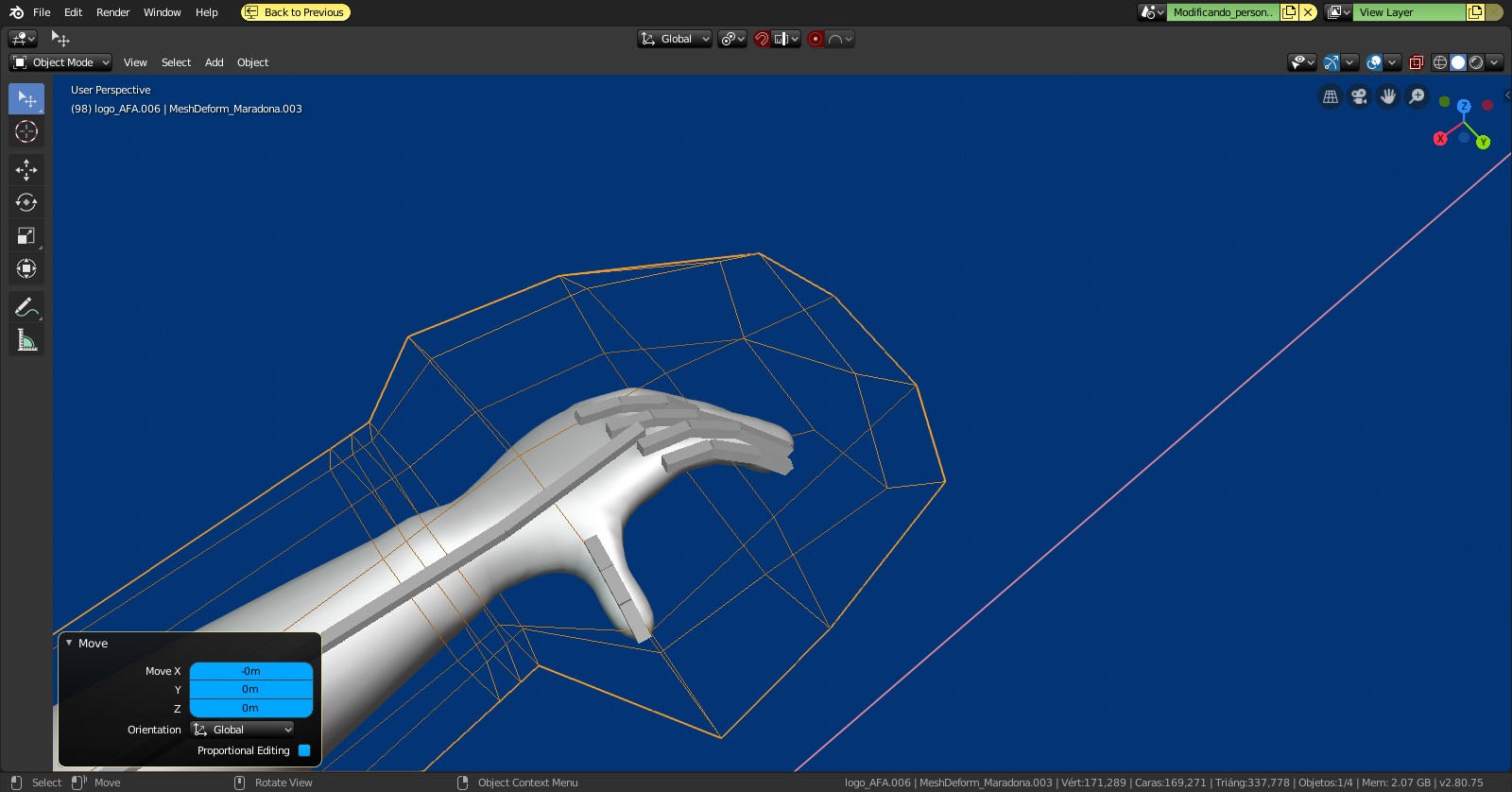Open the File menu
This screenshot has height=792, width=1512.
tap(42, 12)
